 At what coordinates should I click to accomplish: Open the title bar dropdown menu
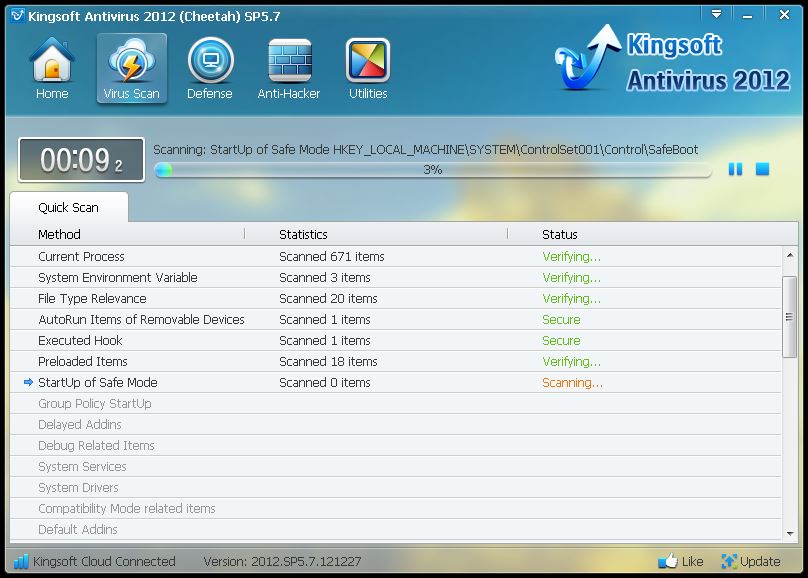click(716, 14)
